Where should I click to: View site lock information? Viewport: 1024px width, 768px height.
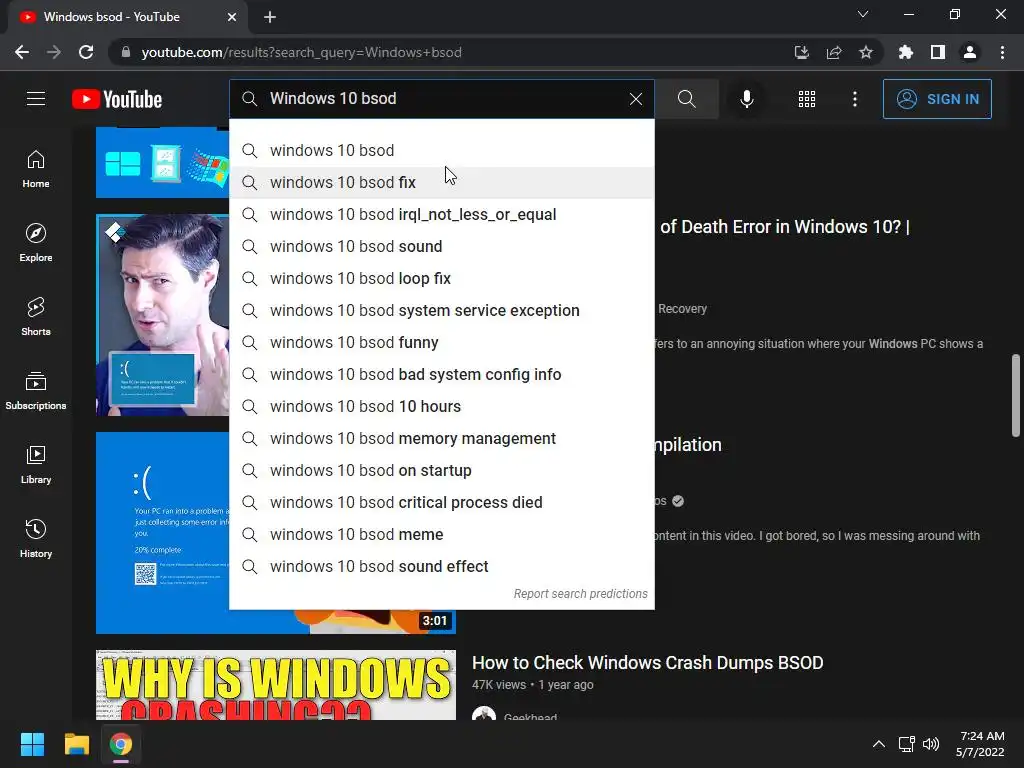click(x=126, y=52)
